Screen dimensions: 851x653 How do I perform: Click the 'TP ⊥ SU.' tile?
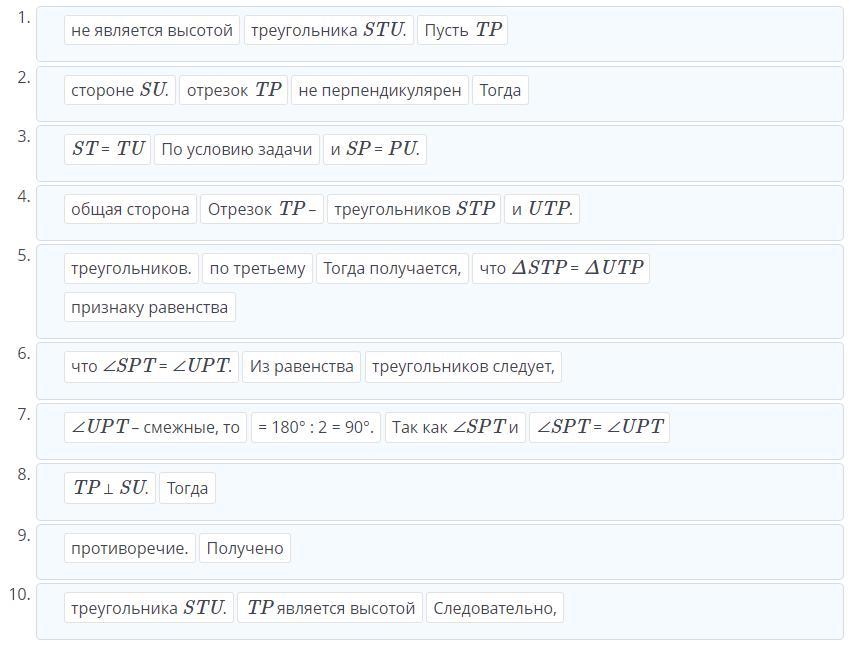coord(110,488)
